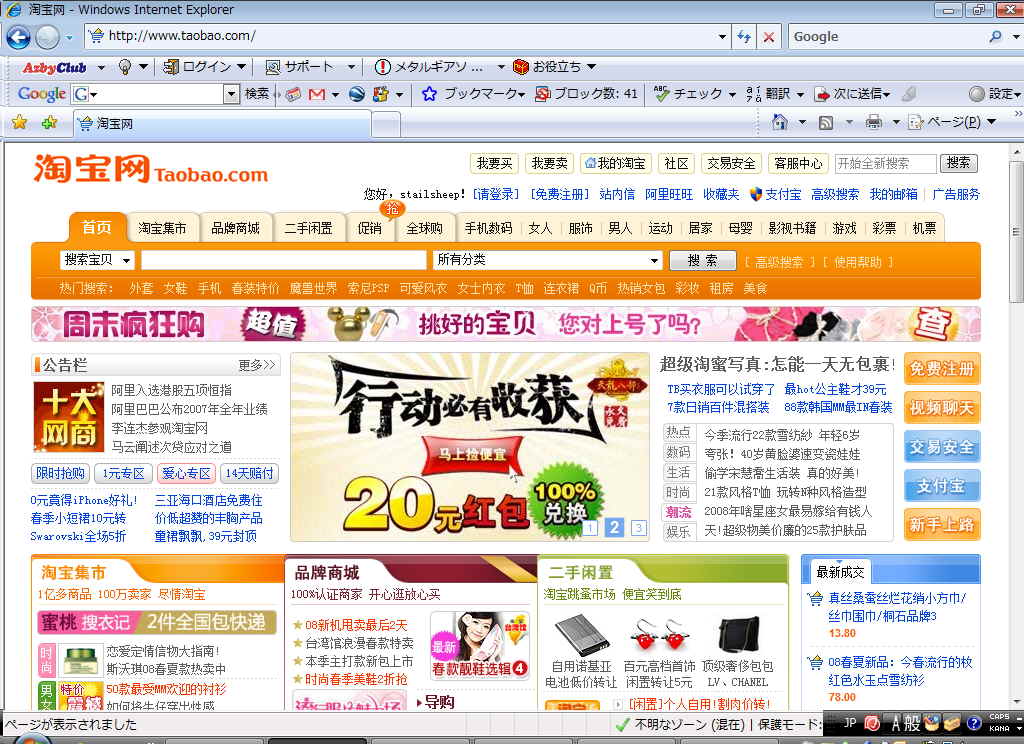
Task: Click the blue globe icon in Google toolbar
Action: [x=357, y=94]
